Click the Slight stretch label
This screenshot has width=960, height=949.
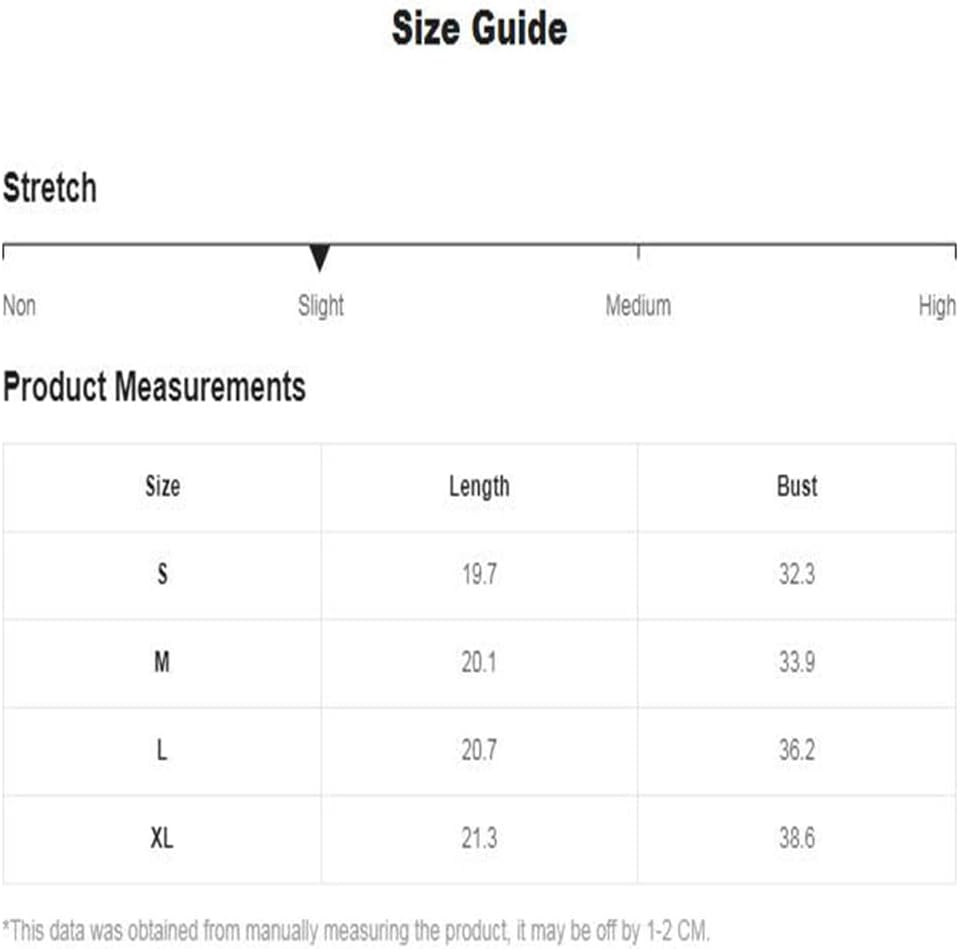[x=321, y=306]
